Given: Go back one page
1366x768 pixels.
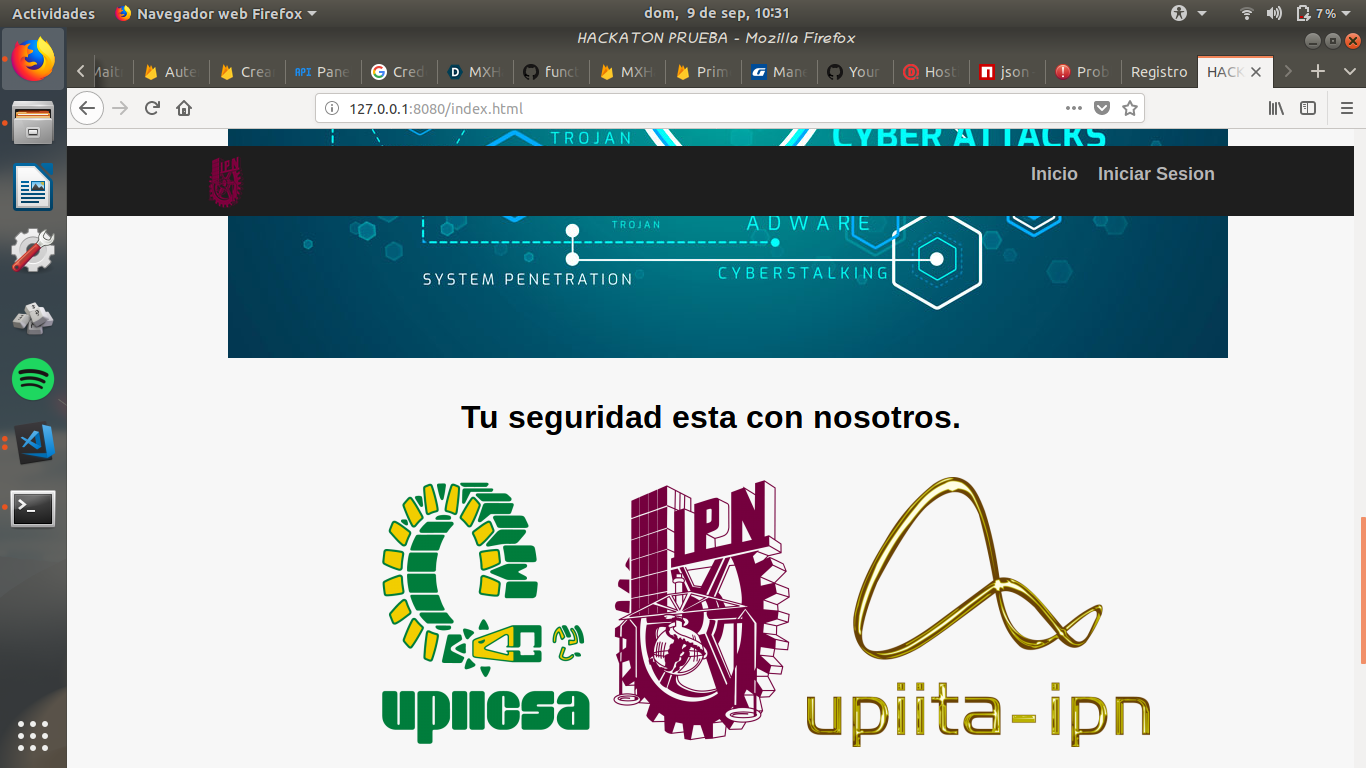Looking at the screenshot, I should [87, 108].
